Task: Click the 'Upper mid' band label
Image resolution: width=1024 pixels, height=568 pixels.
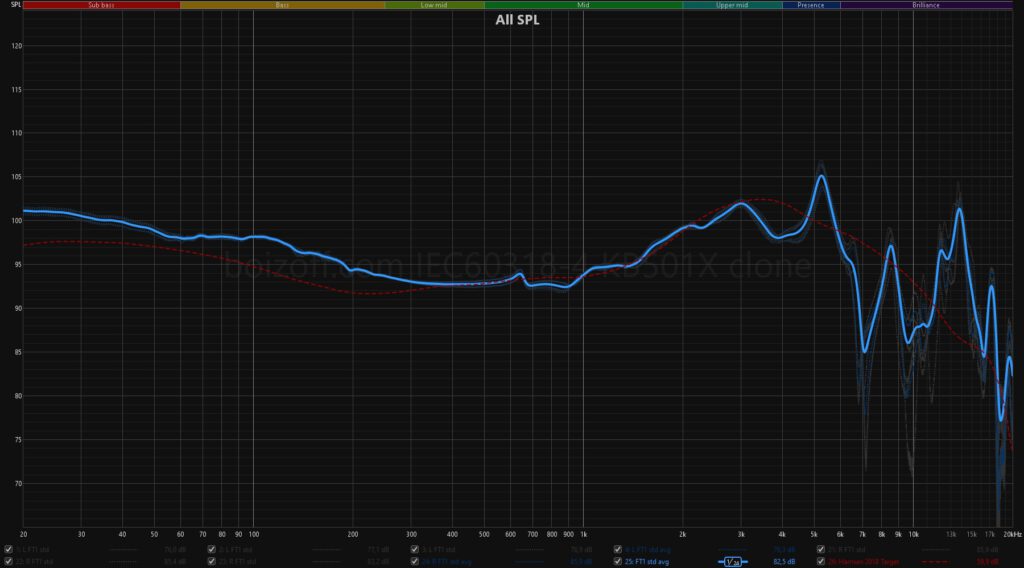Action: 731,5
